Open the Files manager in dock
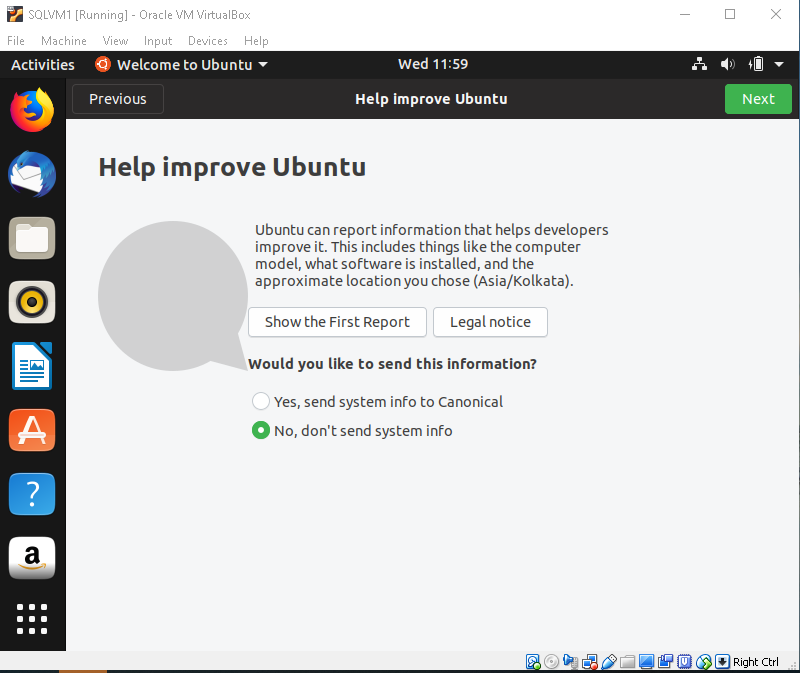Screen dimensions: 800x673 pos(32,238)
